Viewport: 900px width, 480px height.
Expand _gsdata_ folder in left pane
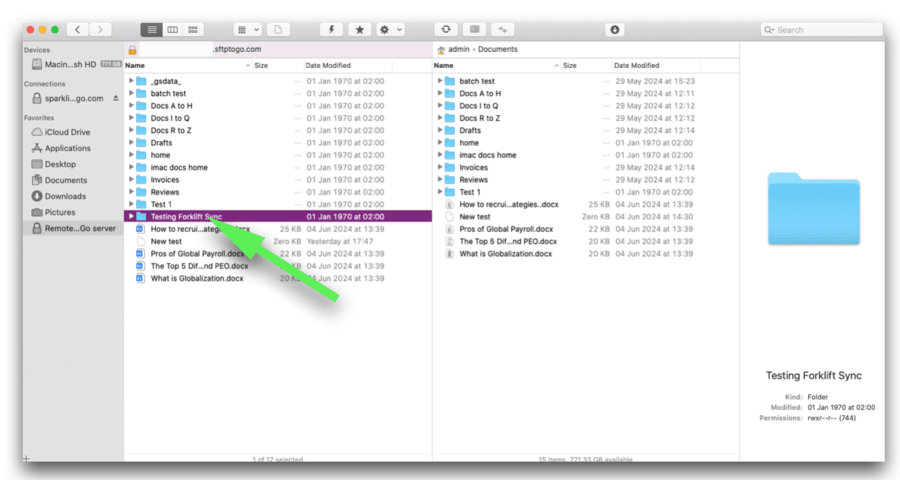[x=131, y=81]
